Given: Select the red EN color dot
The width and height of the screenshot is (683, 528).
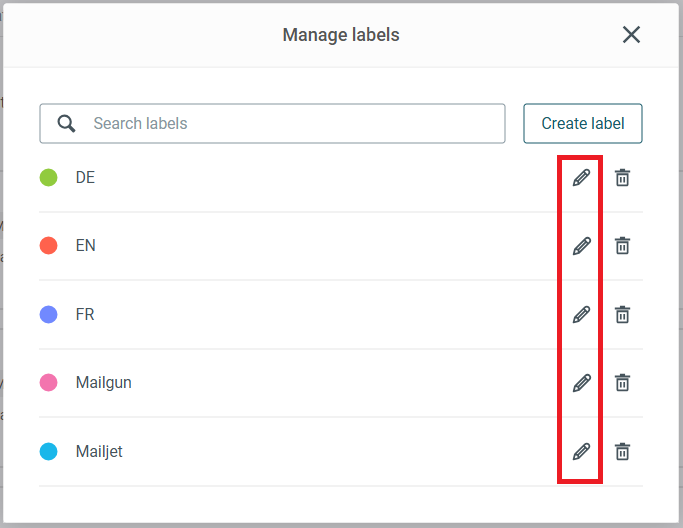Looking at the screenshot, I should coord(48,245).
